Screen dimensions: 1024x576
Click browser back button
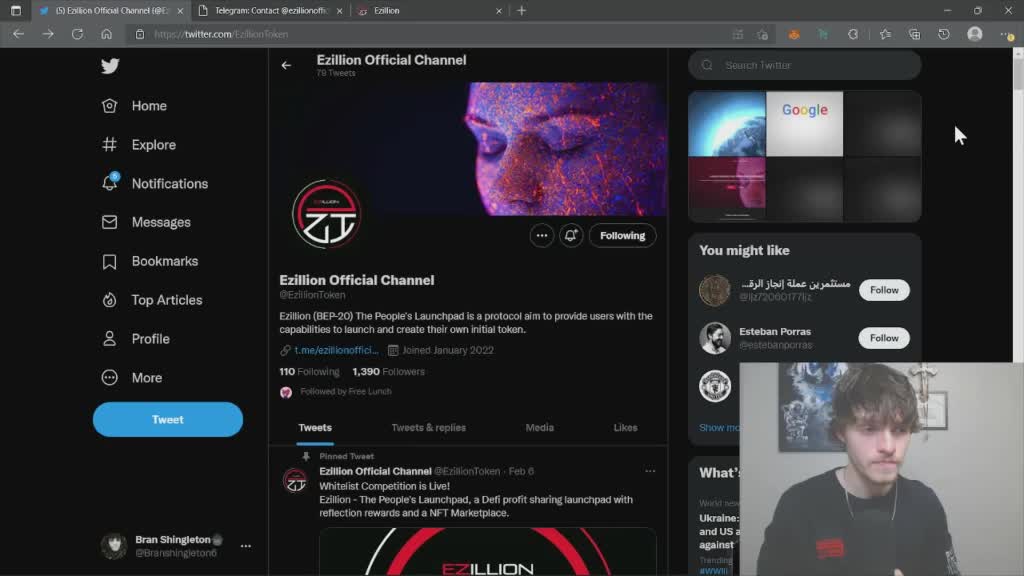coord(18,34)
